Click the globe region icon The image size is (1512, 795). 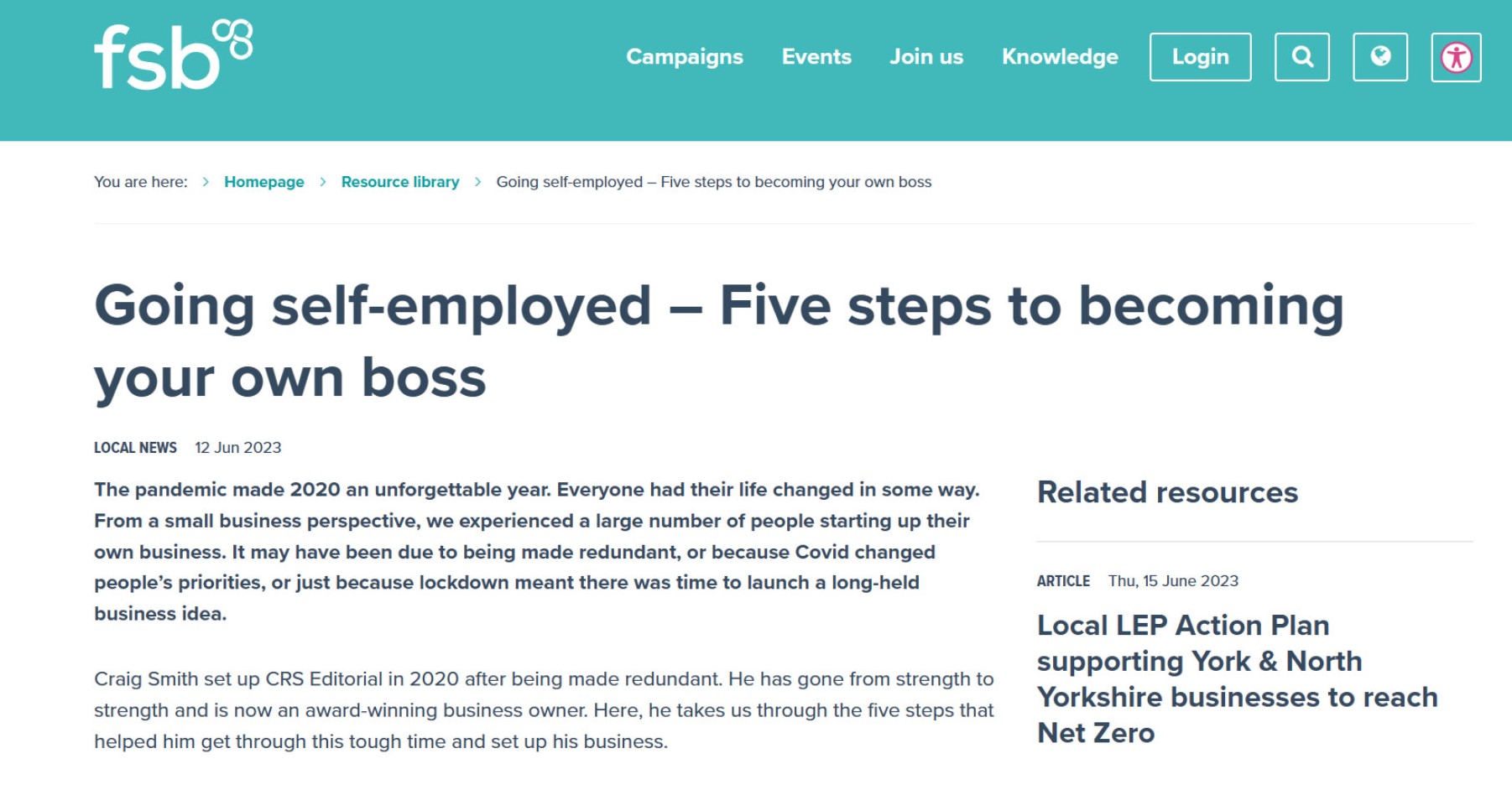click(x=1380, y=57)
